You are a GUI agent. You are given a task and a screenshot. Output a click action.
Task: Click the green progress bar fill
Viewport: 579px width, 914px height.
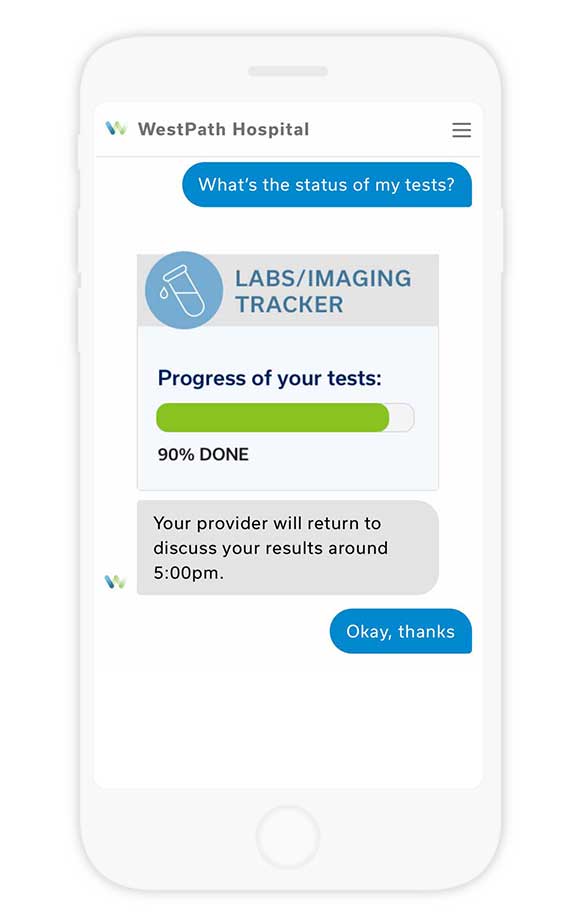pos(272,417)
